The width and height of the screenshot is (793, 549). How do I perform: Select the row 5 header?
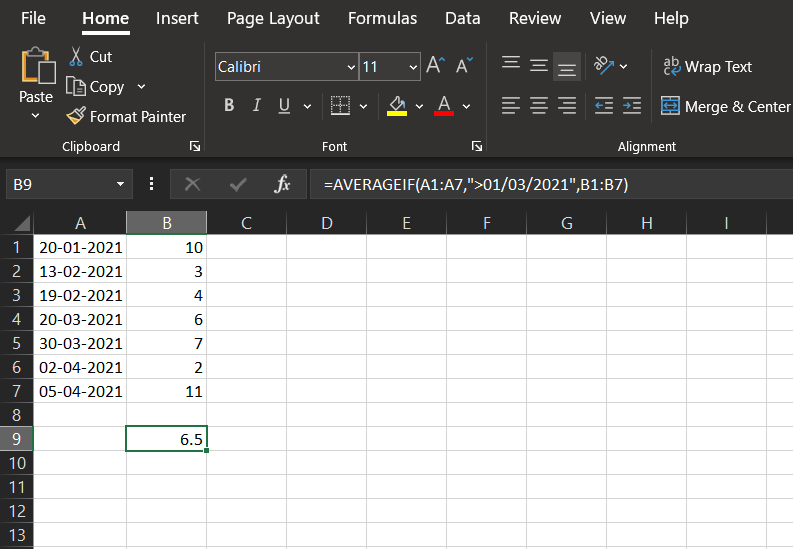pos(17,343)
